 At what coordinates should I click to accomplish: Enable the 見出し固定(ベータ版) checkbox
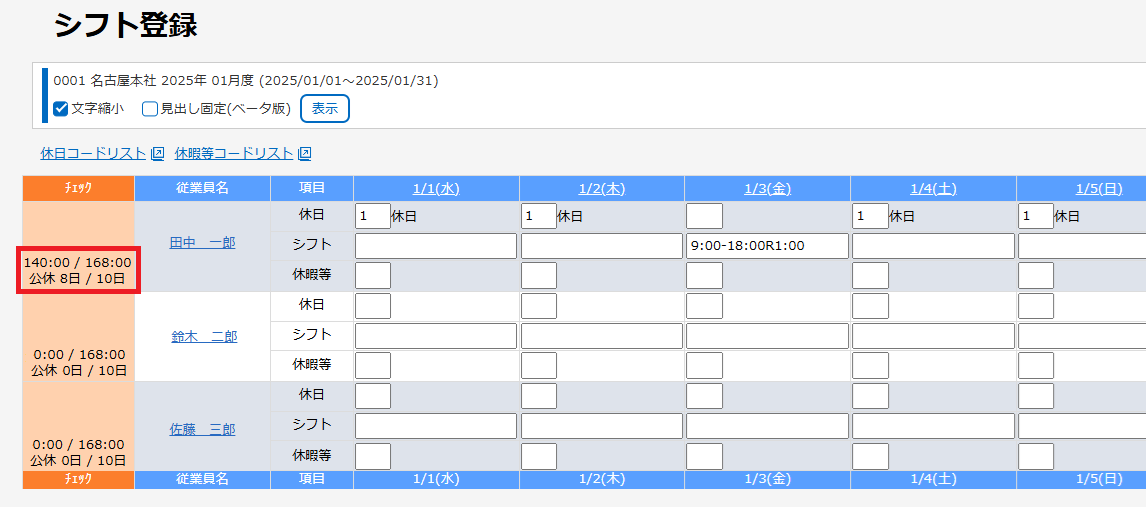(x=150, y=109)
